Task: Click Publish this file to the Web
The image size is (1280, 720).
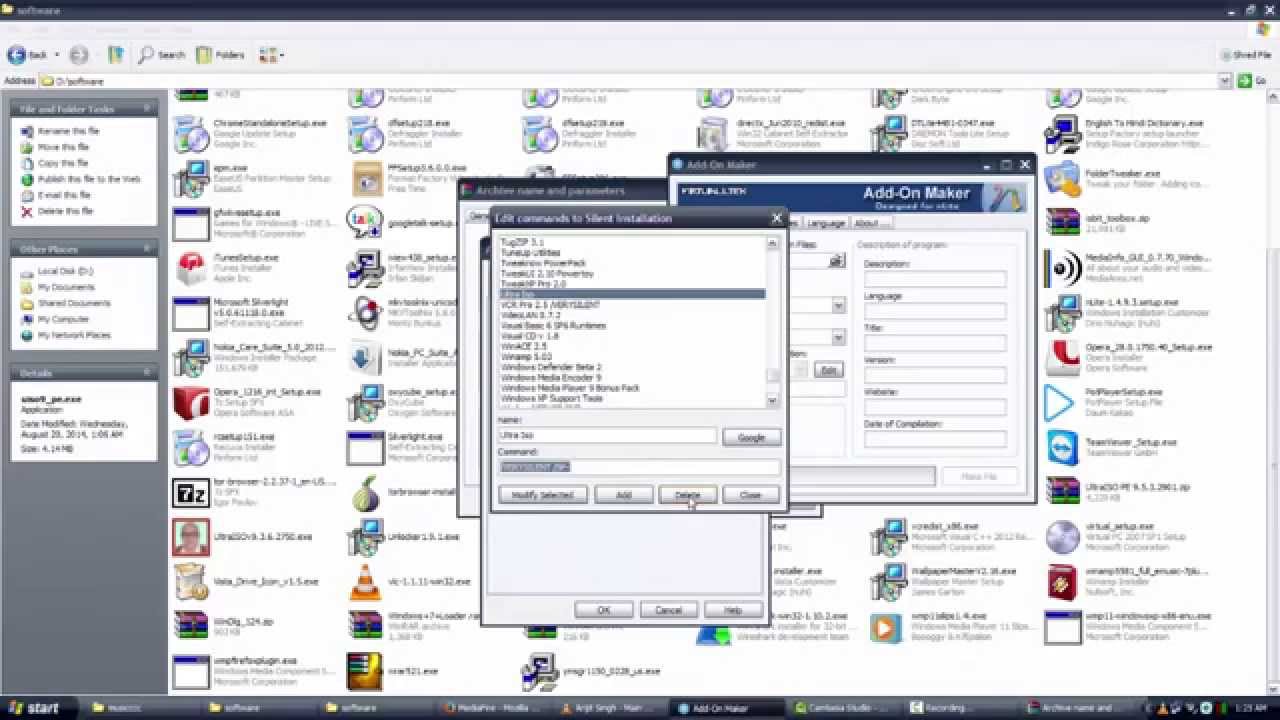Action: click(89, 179)
